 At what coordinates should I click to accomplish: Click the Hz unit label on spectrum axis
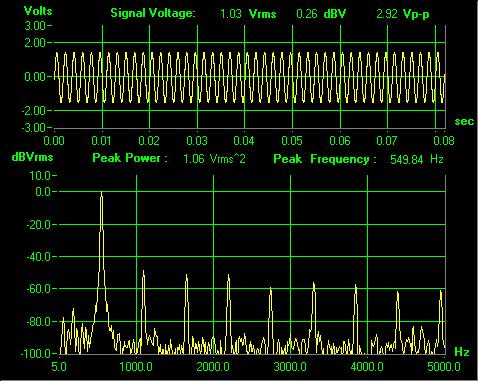(462, 352)
